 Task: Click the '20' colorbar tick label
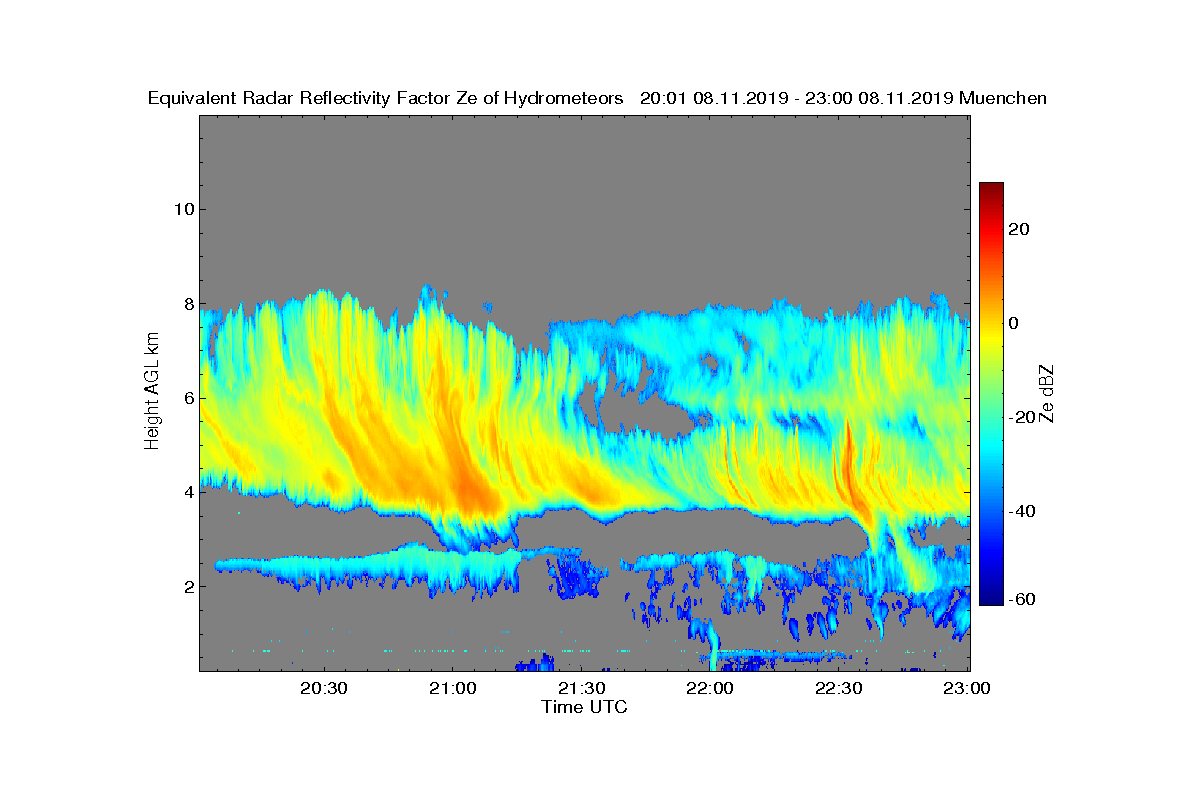pos(1019,229)
